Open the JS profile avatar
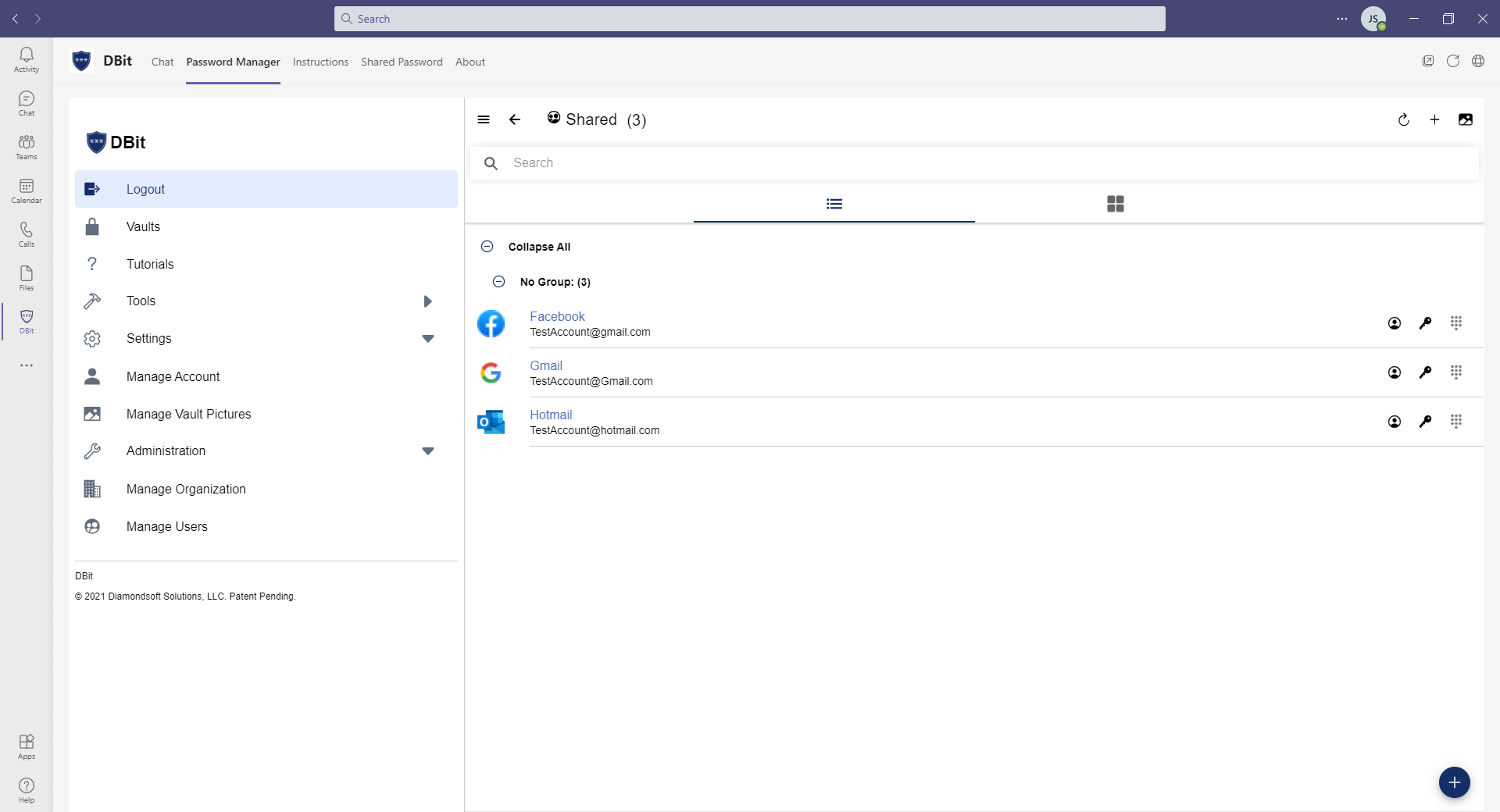Viewport: 1500px width, 812px height. coord(1373,19)
